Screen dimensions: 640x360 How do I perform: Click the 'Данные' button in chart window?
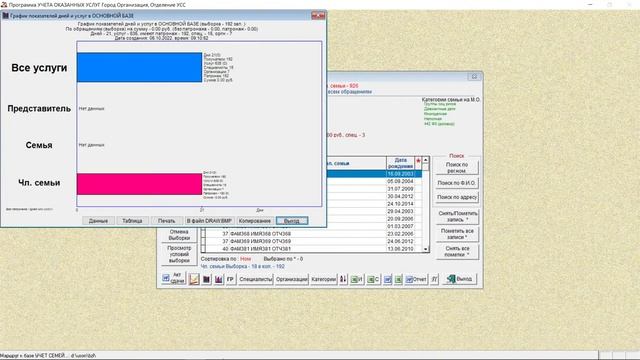coord(98,221)
